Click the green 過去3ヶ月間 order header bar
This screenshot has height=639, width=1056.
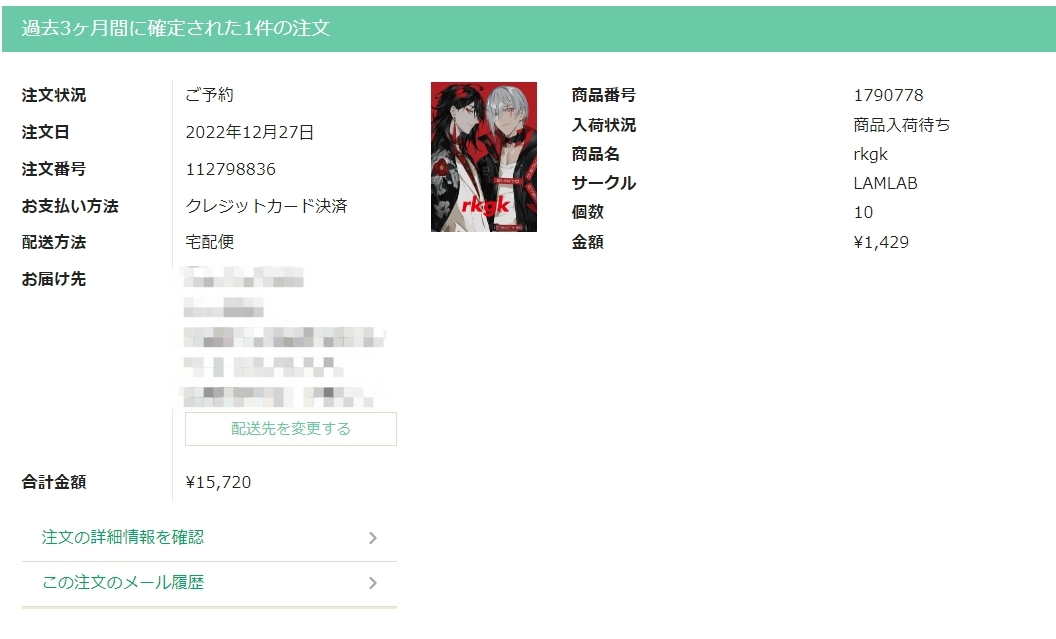click(x=529, y=28)
